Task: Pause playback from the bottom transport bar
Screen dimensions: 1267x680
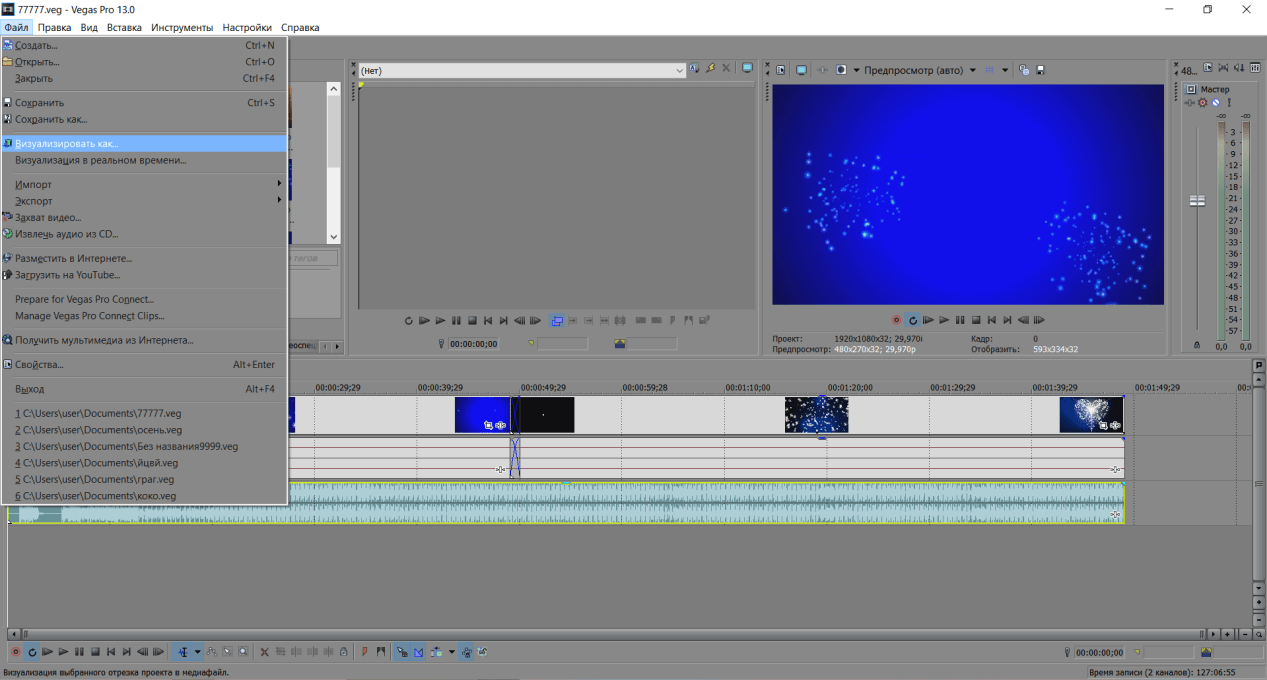Action: [x=80, y=652]
